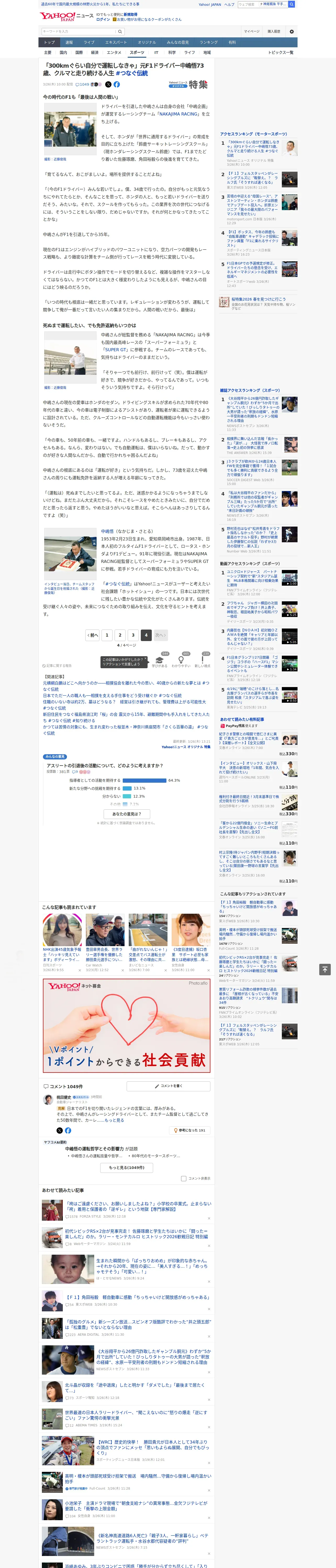The width and height of the screenshot is (336, 1568).
Task: Click the 64.3% blue poll result bar
Action: pyautogui.click(x=144, y=780)
